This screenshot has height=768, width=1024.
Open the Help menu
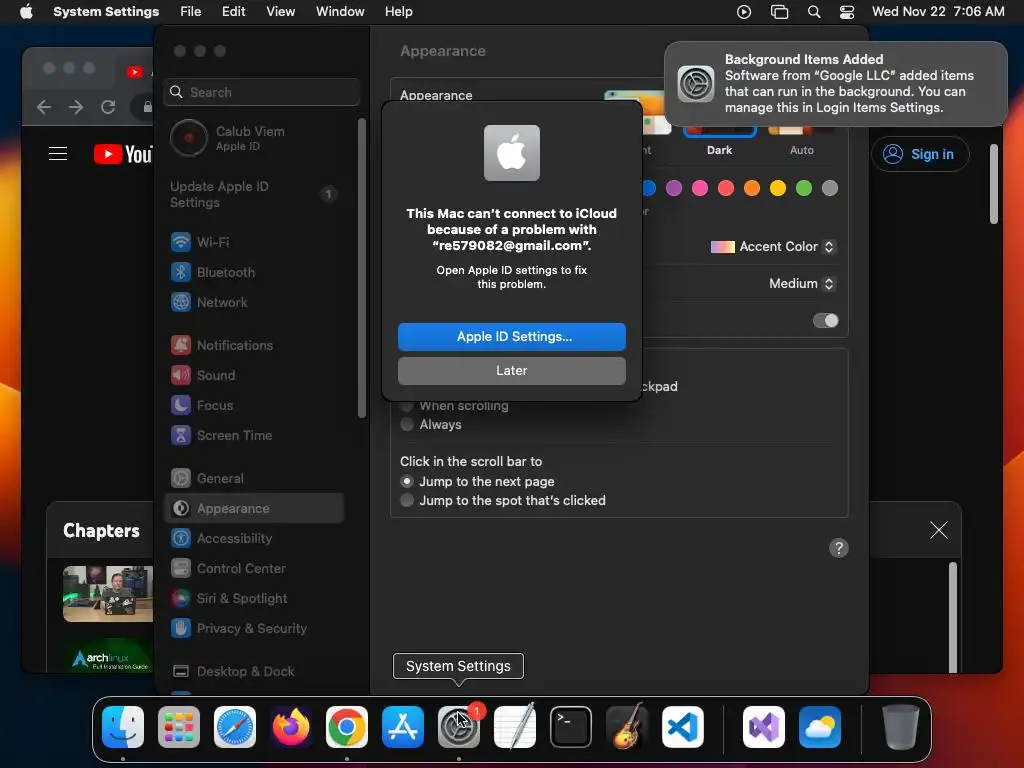(398, 12)
